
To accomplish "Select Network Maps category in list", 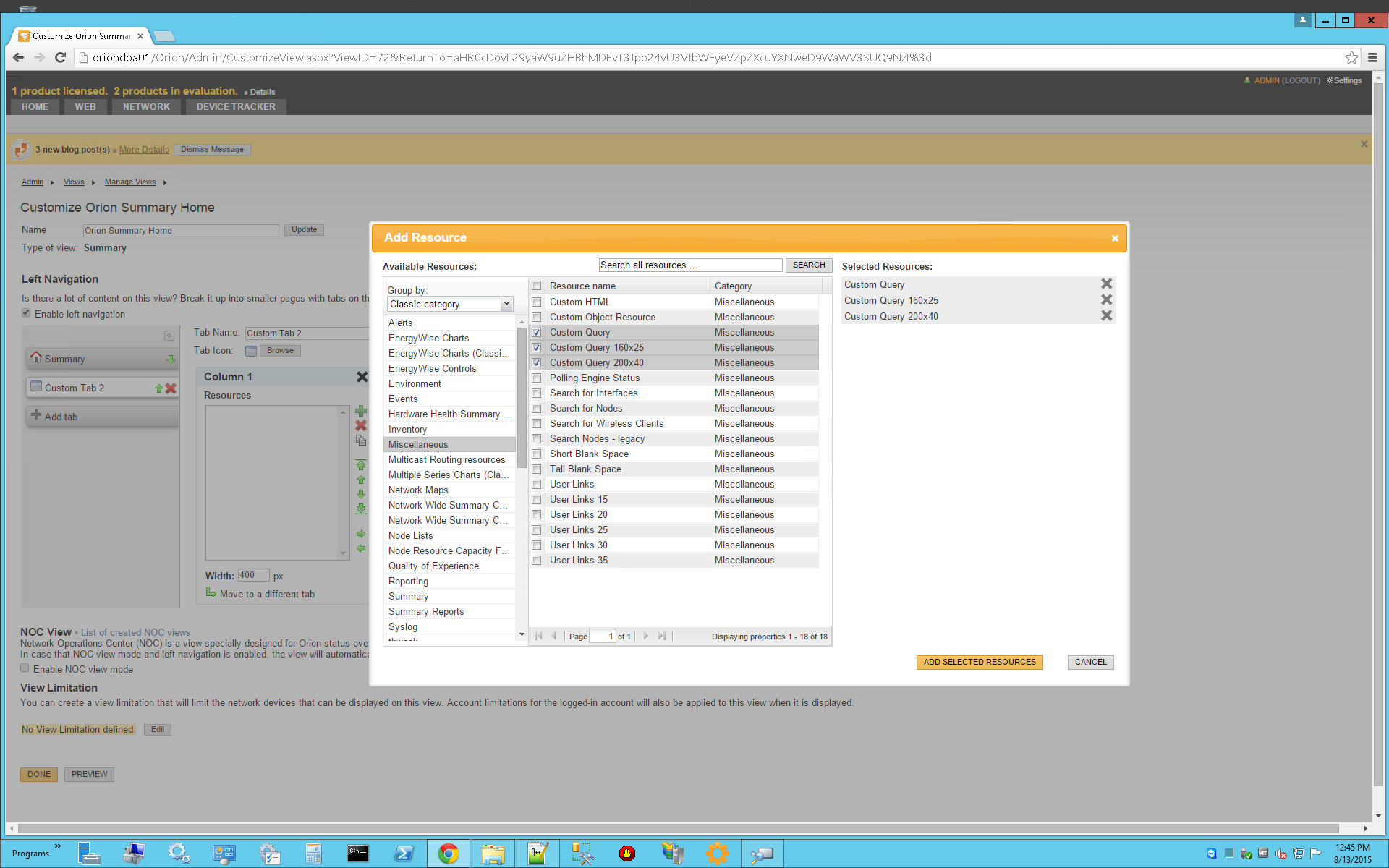I will click(x=418, y=490).
